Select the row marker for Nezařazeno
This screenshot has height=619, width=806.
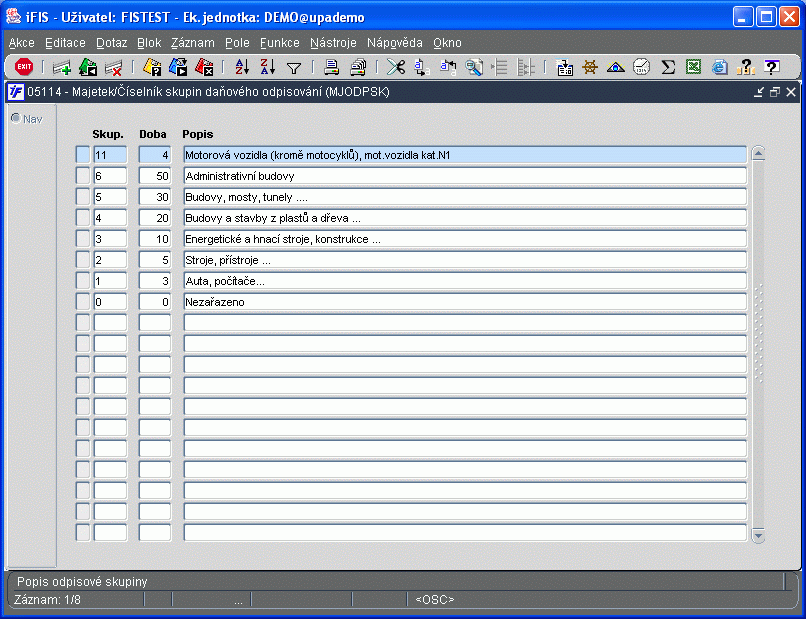pos(83,302)
